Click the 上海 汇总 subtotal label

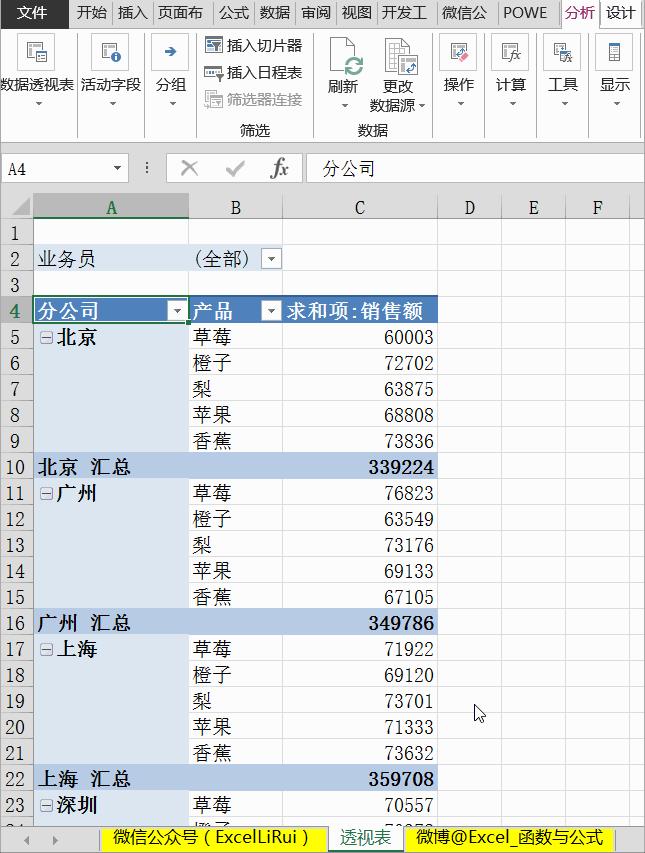[x=84, y=779]
